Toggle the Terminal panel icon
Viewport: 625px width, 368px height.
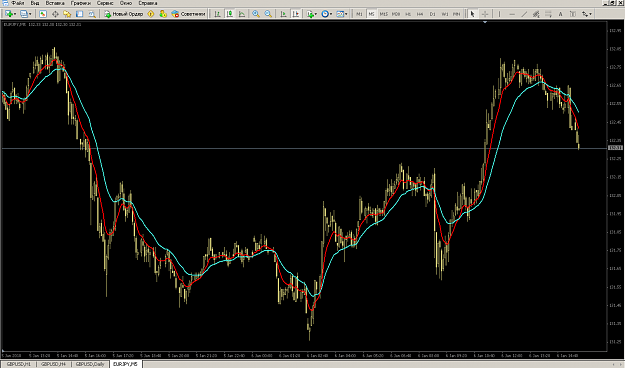point(79,14)
